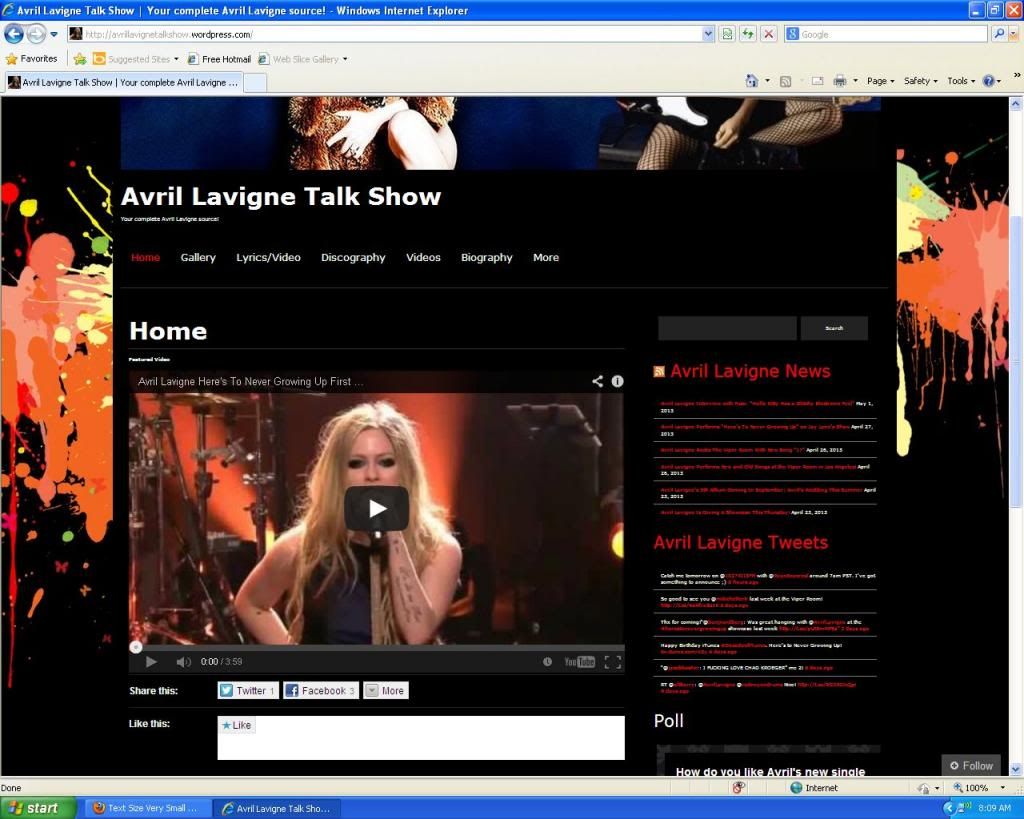Image resolution: width=1024 pixels, height=819 pixels.
Task: Expand the Page menu dropdown
Action: click(x=880, y=81)
